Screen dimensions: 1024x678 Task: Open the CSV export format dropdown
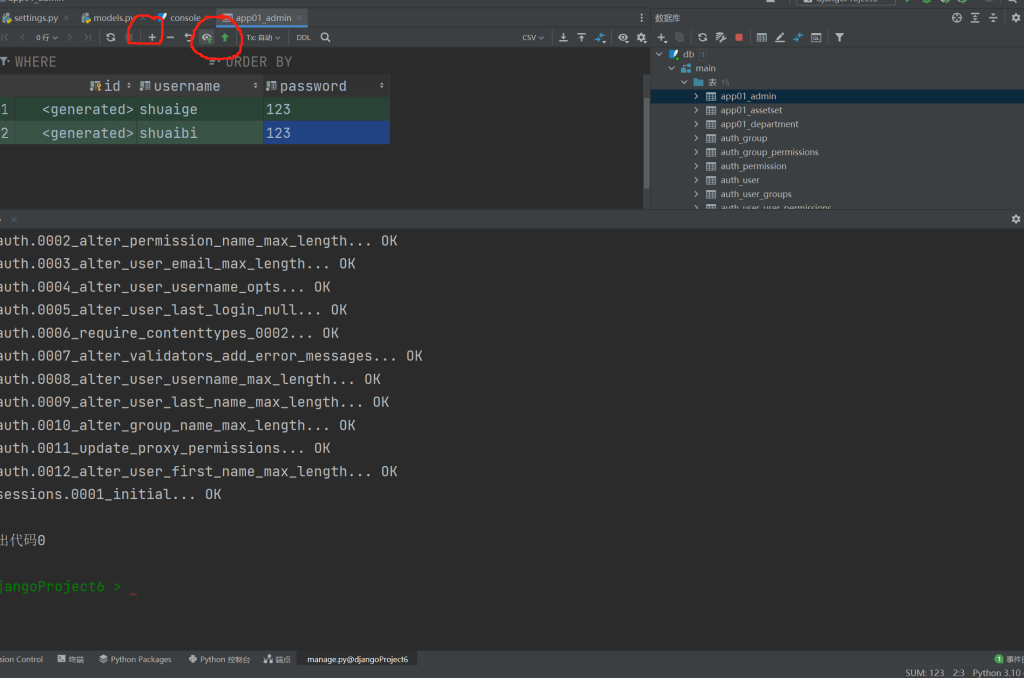pos(533,37)
